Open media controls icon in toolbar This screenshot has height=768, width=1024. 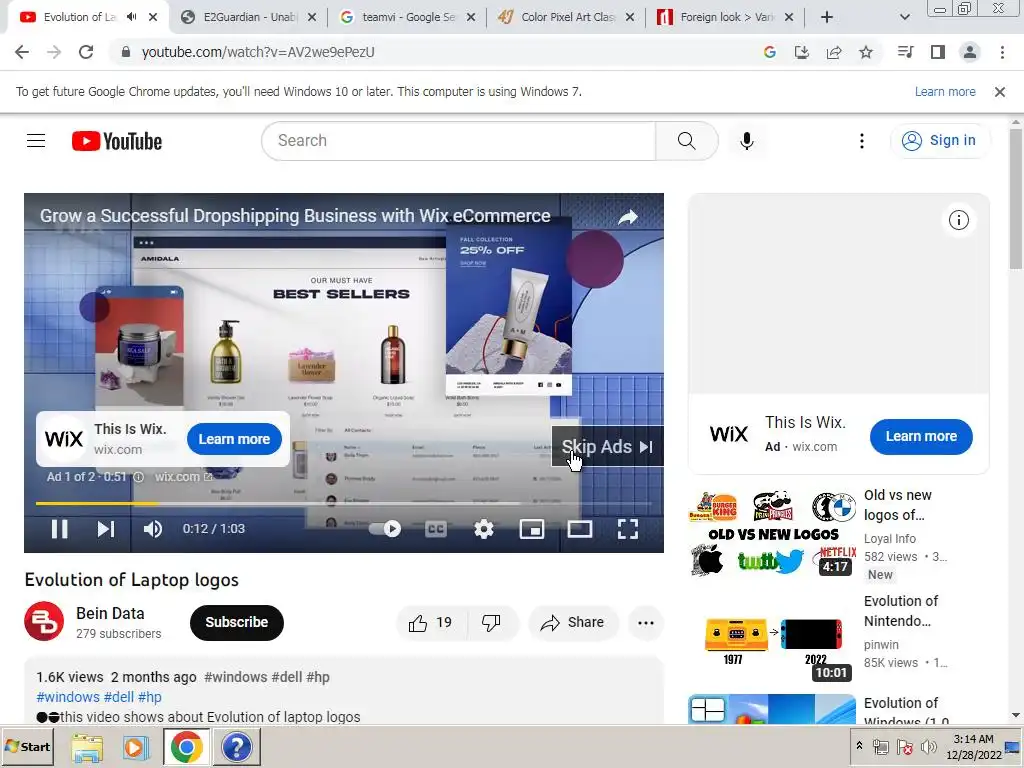(x=905, y=52)
